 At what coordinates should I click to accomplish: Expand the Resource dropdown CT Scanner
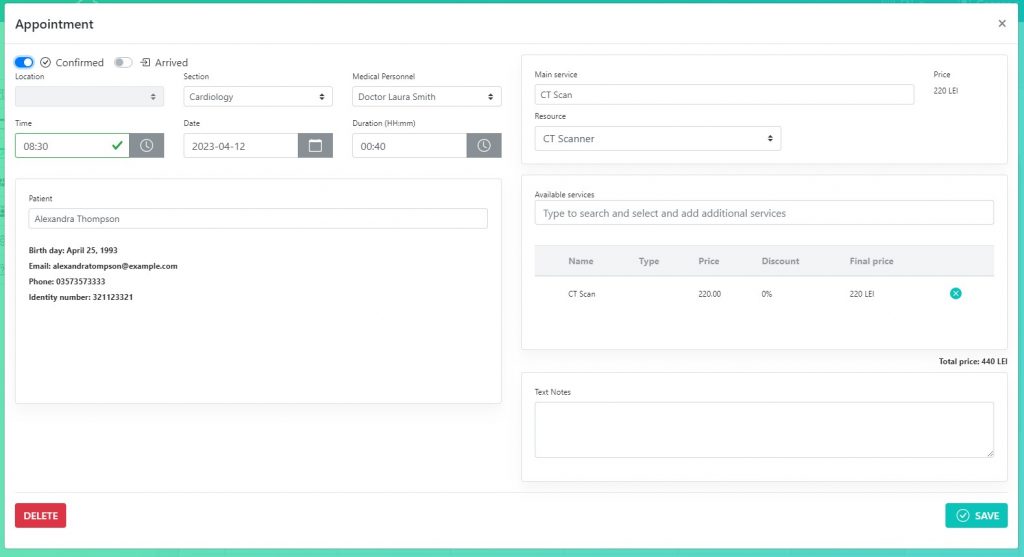657,139
